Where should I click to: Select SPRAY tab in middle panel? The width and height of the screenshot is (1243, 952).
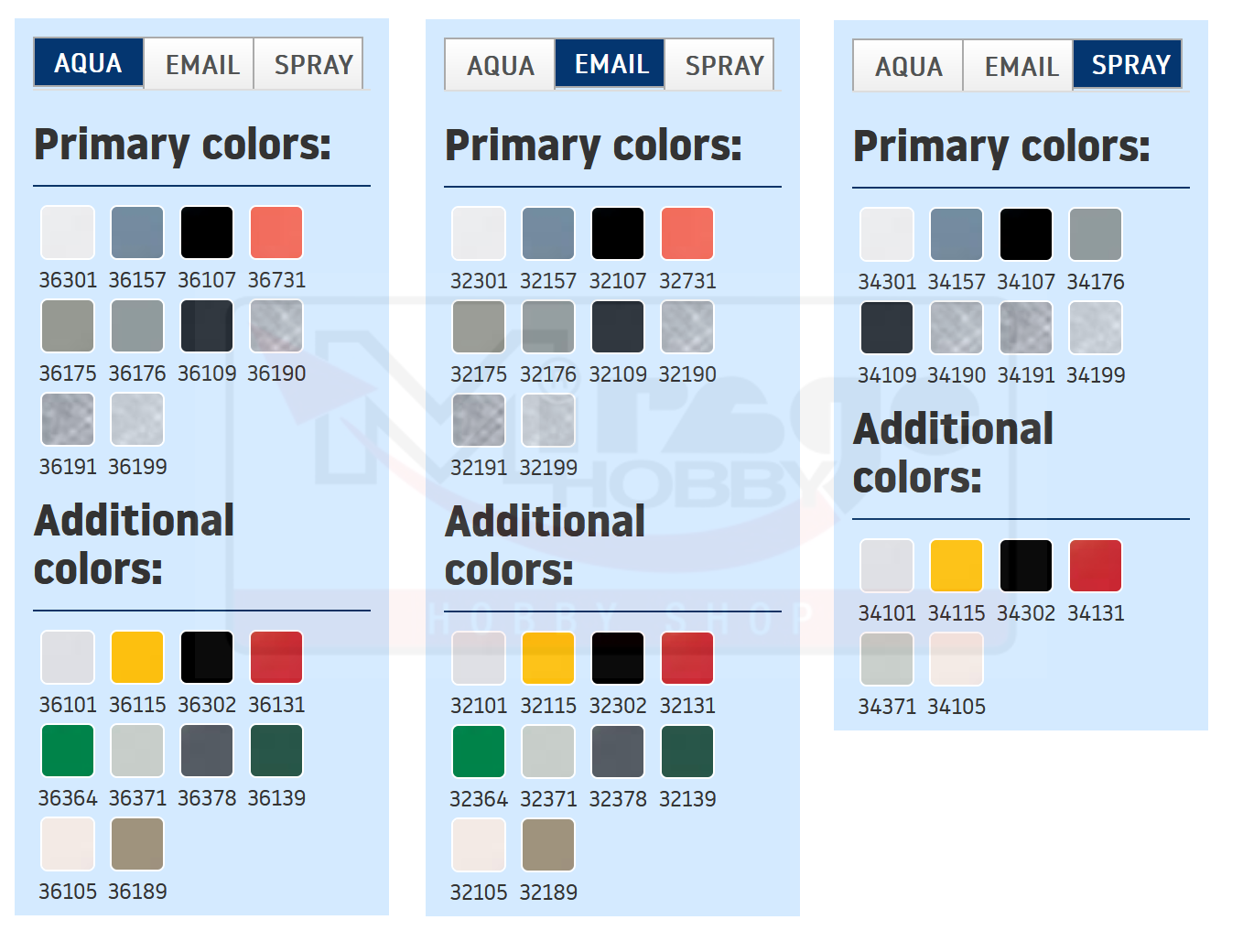point(723,65)
